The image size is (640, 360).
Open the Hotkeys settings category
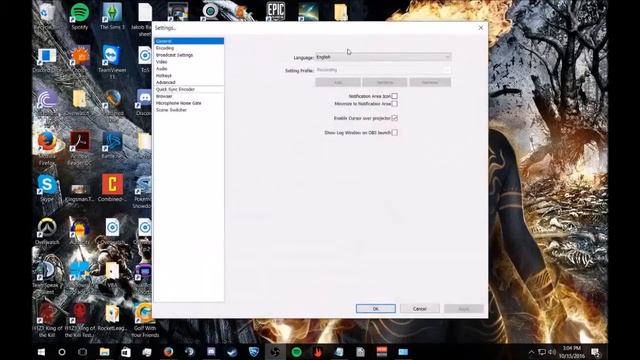click(x=189, y=76)
